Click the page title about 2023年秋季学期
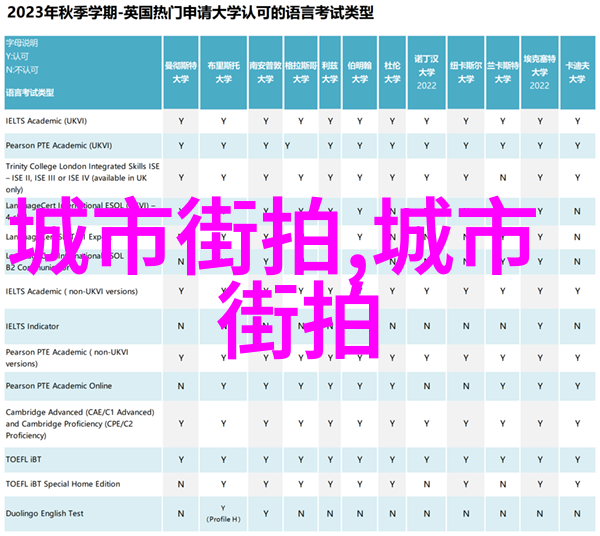The image size is (600, 536). tap(190, 13)
